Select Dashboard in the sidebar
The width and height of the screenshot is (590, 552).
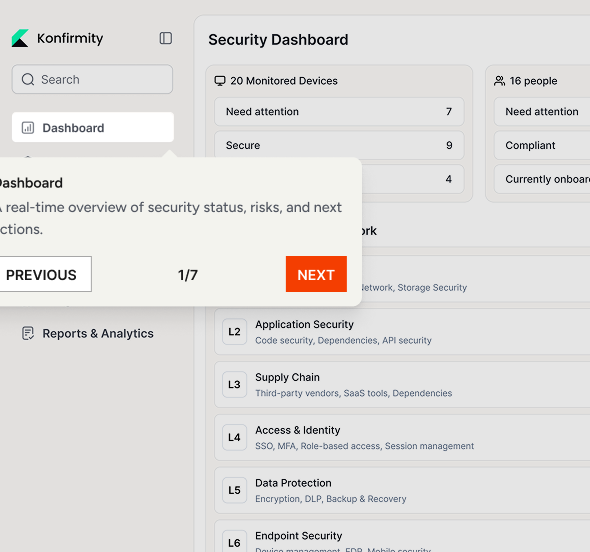pyautogui.click(x=93, y=128)
